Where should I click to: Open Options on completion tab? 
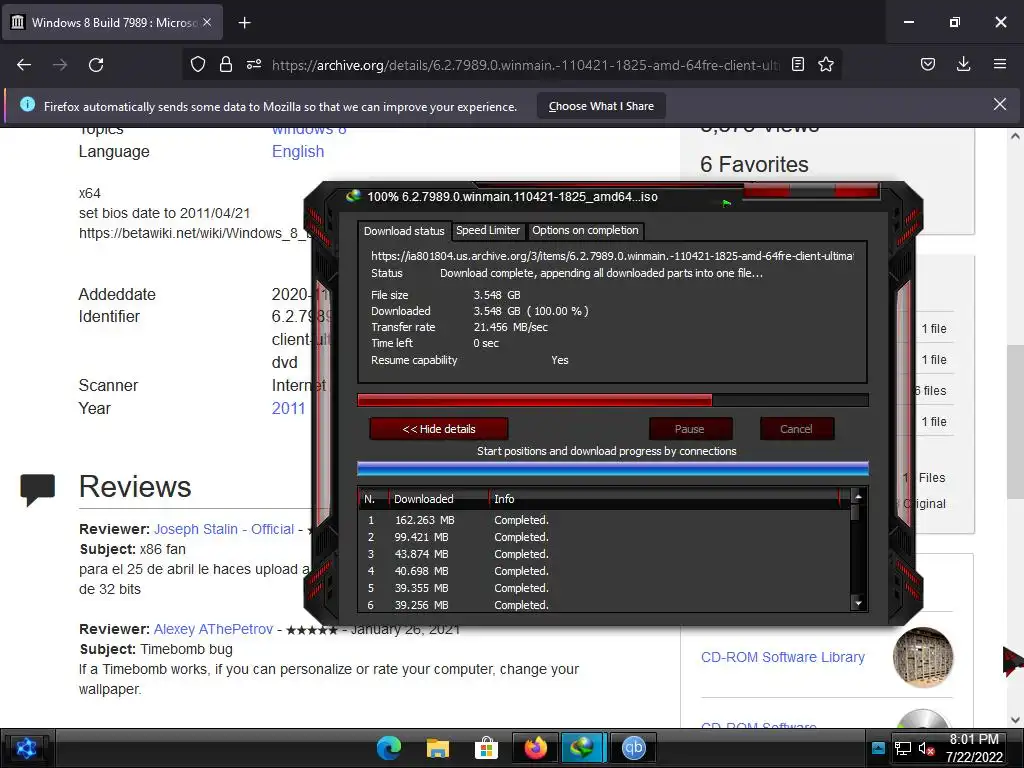[x=585, y=231]
